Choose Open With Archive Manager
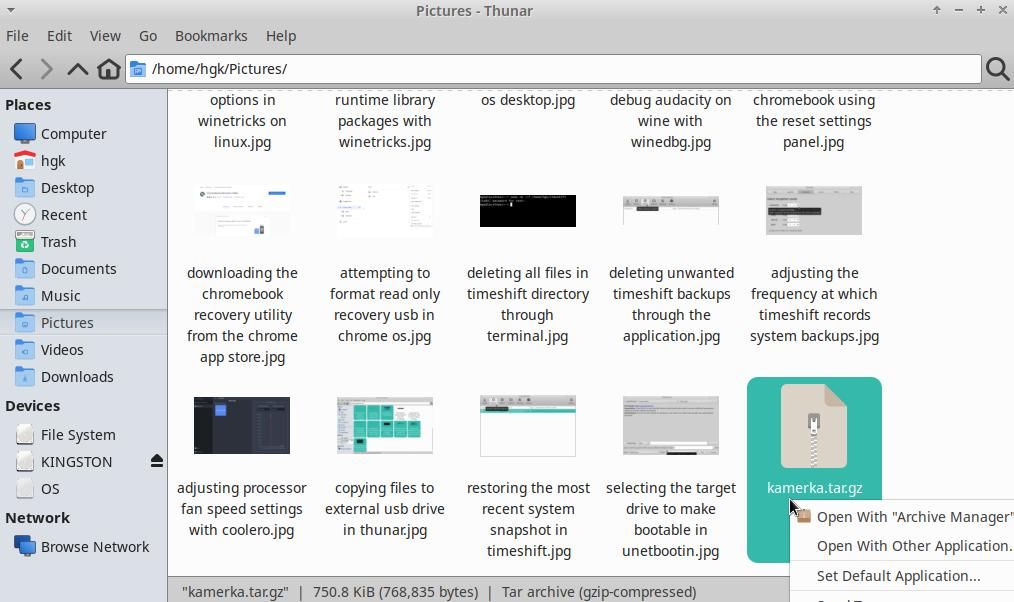1014x602 pixels. [912, 517]
